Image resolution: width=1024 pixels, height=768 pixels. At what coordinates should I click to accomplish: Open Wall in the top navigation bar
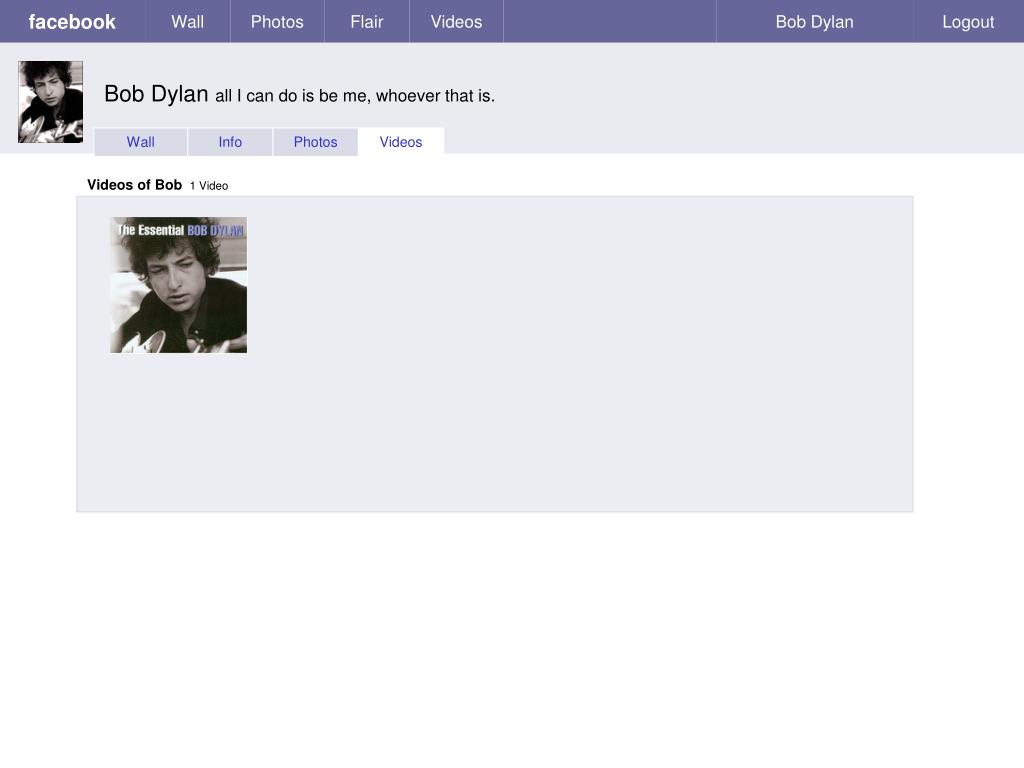click(187, 22)
